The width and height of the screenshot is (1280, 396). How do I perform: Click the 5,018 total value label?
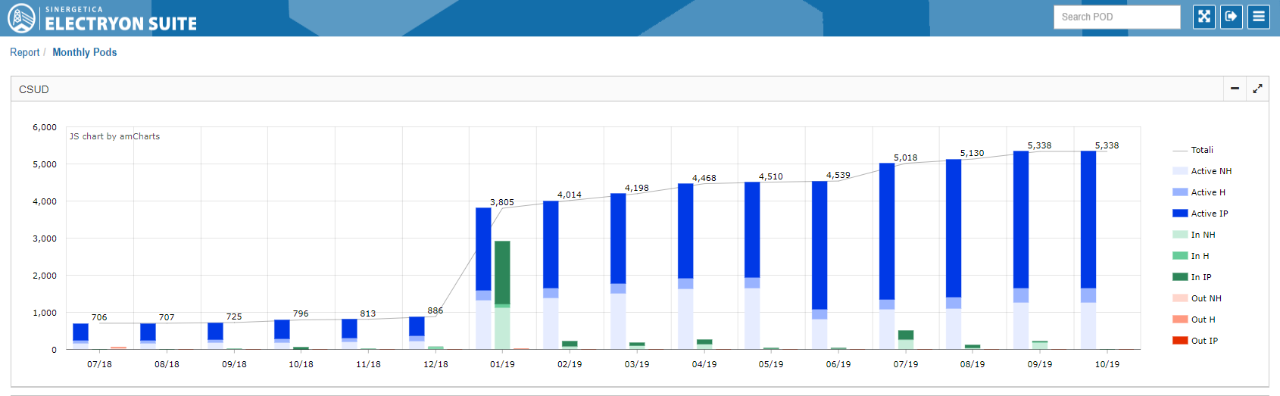click(x=906, y=157)
